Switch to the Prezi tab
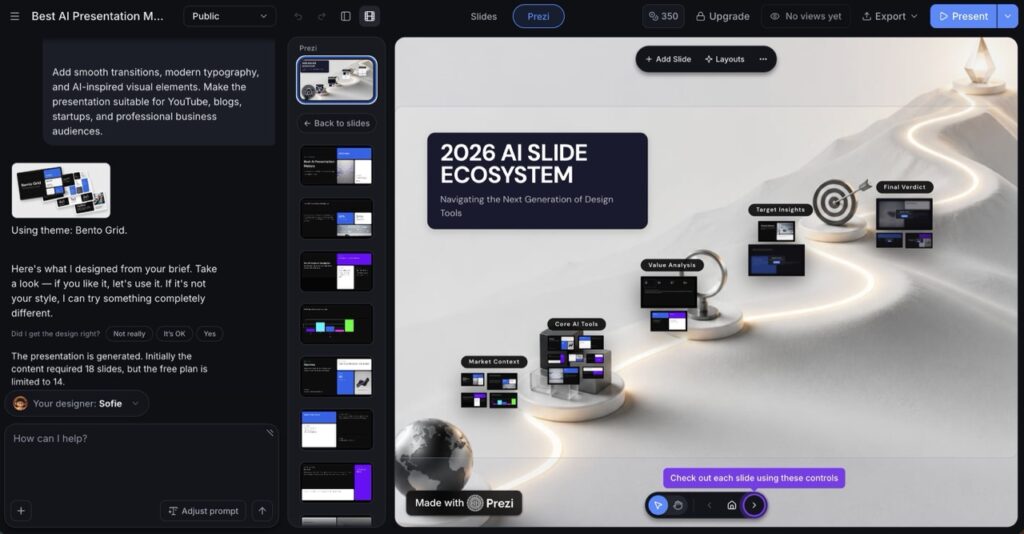The width and height of the screenshot is (1024, 534). click(538, 16)
